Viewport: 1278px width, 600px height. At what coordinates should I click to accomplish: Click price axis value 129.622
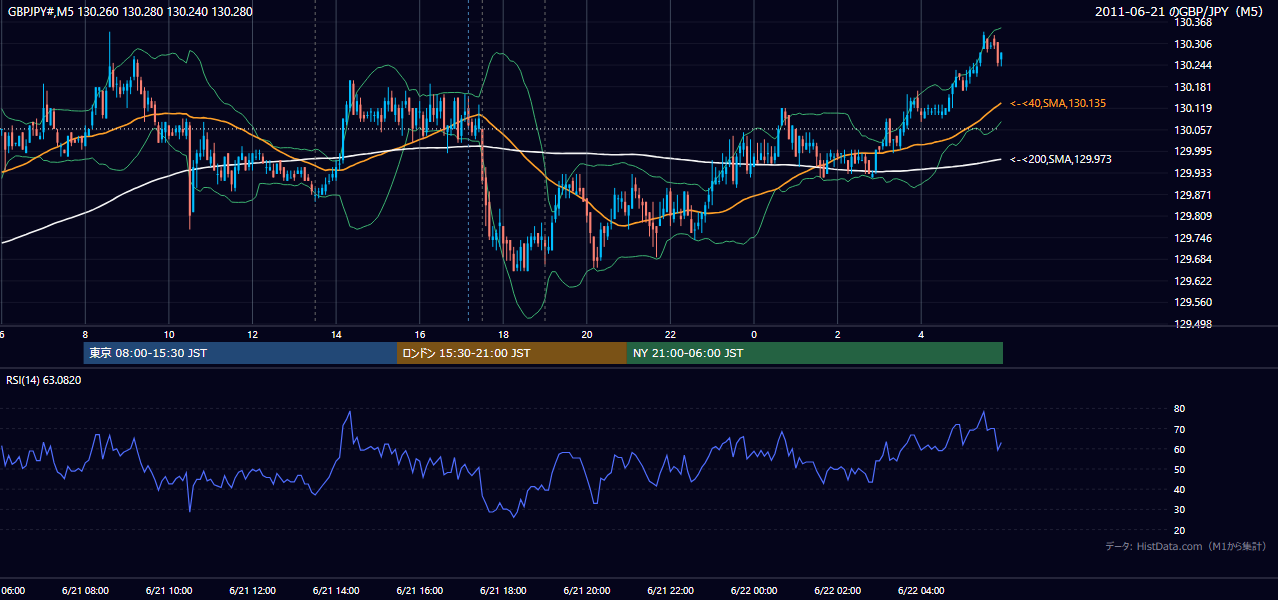1193,281
